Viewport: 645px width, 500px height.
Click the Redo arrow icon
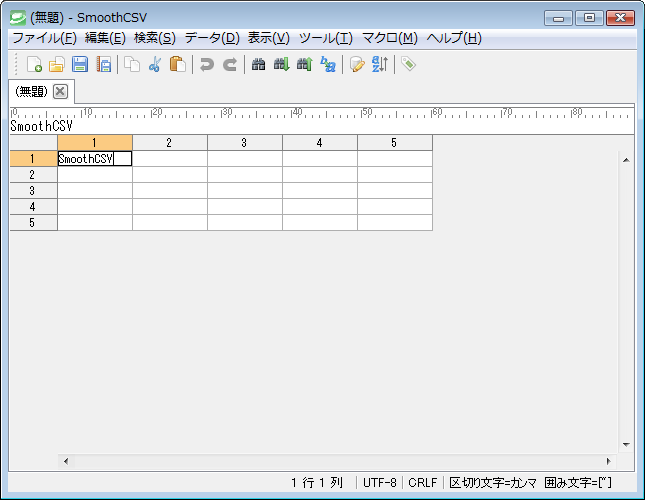point(229,65)
